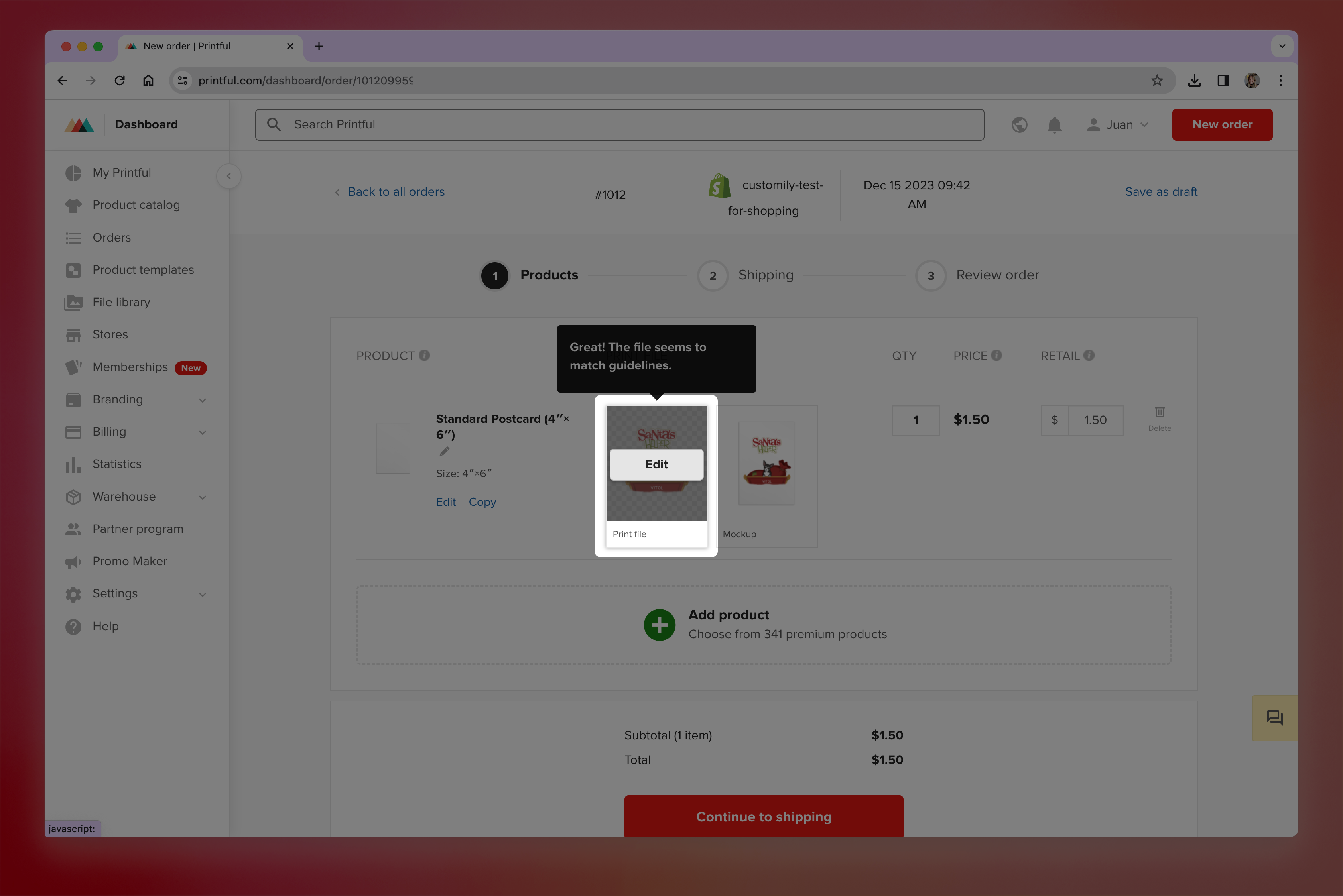This screenshot has height=896, width=1343.
Task: Collapse the sidebar with arrow button
Action: point(229,176)
